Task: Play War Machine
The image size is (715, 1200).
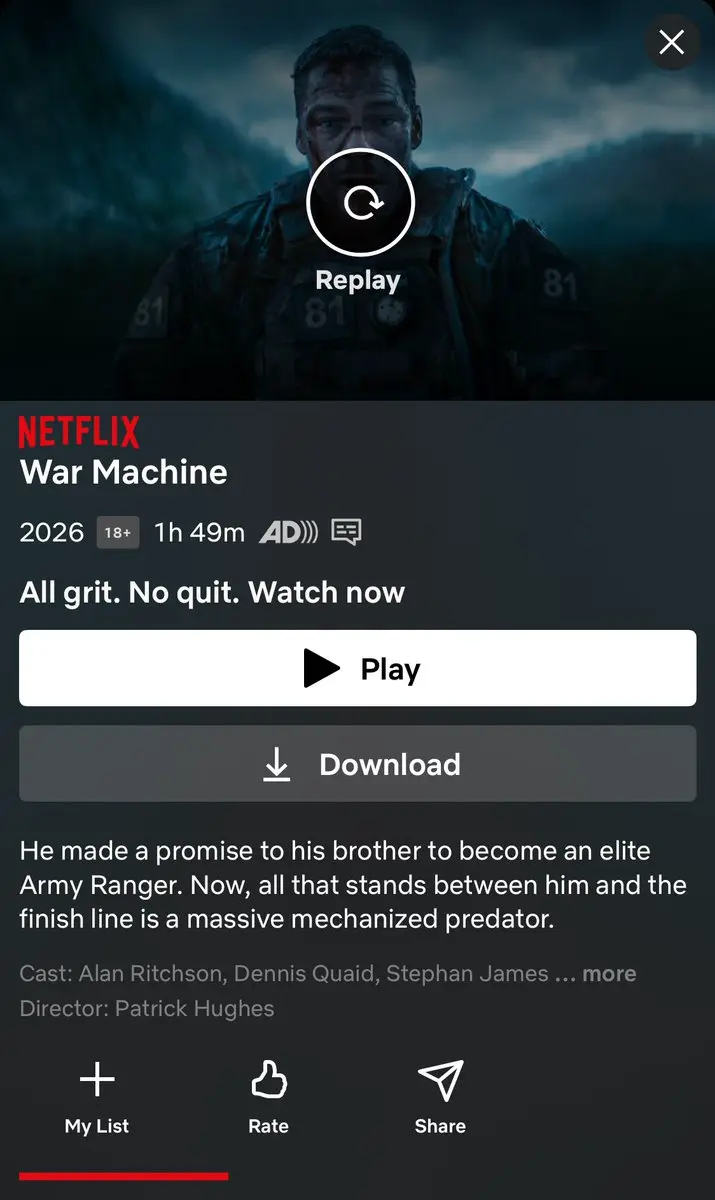Action: pos(358,668)
